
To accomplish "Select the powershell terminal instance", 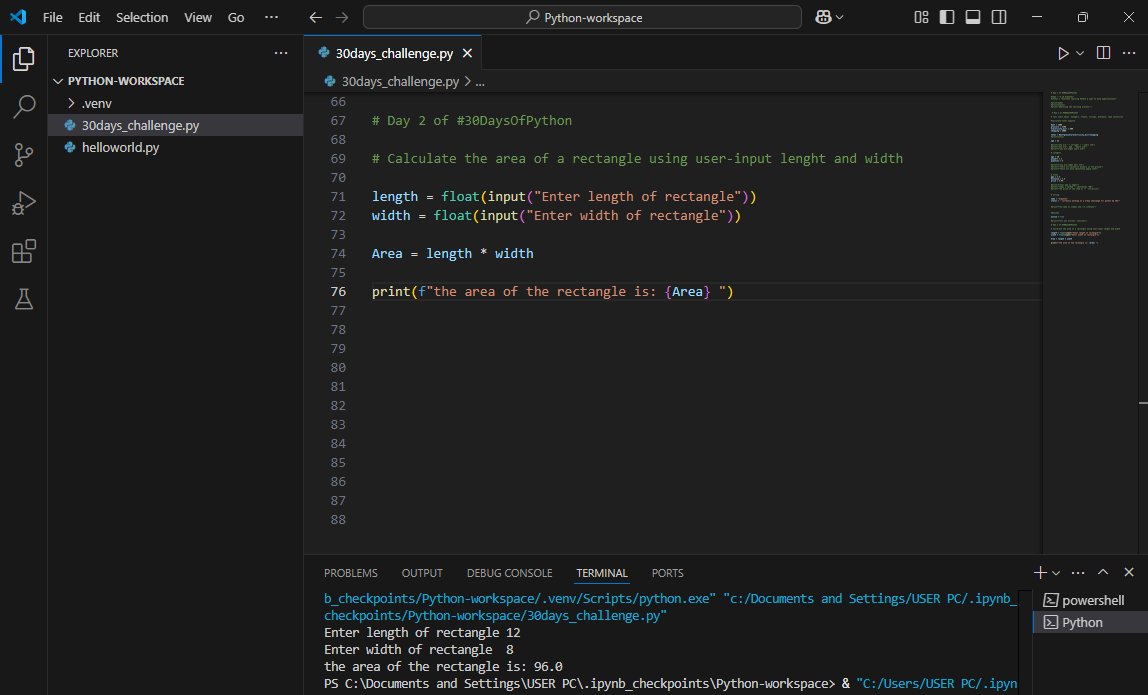I will (x=1090, y=600).
